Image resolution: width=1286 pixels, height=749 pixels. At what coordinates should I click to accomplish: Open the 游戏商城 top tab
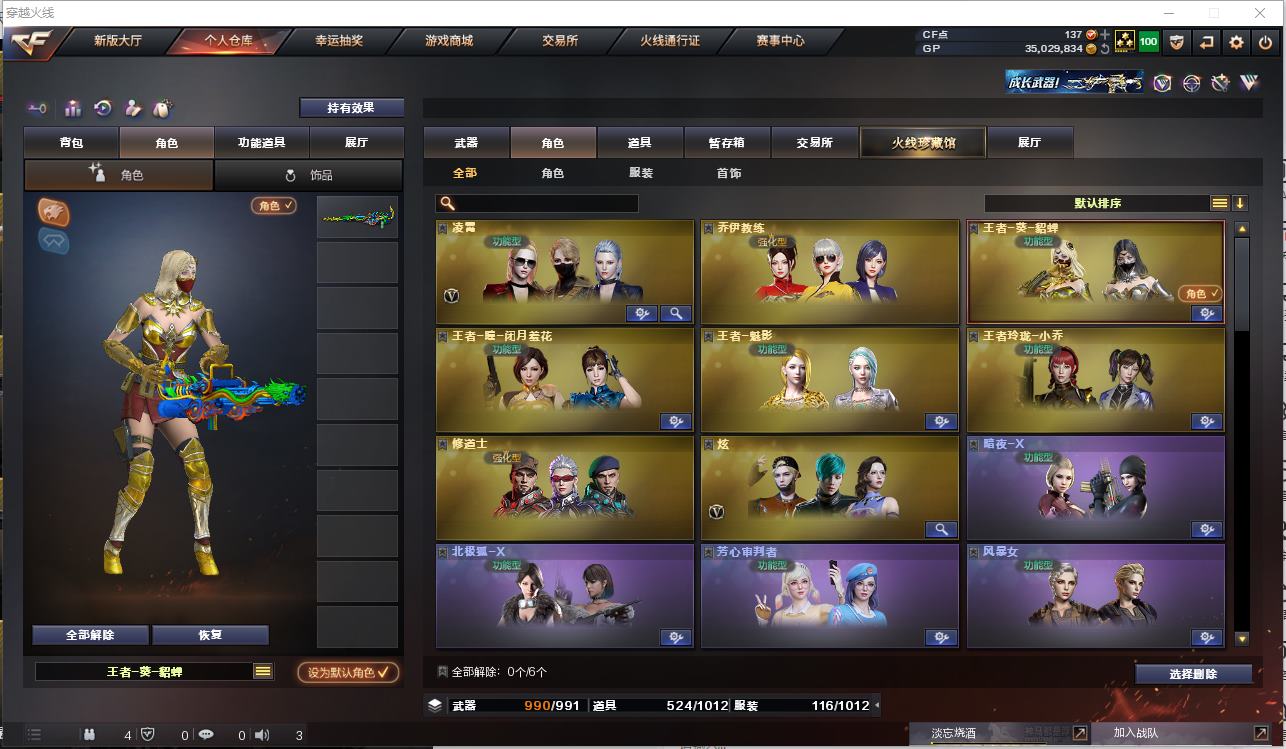pyautogui.click(x=449, y=41)
